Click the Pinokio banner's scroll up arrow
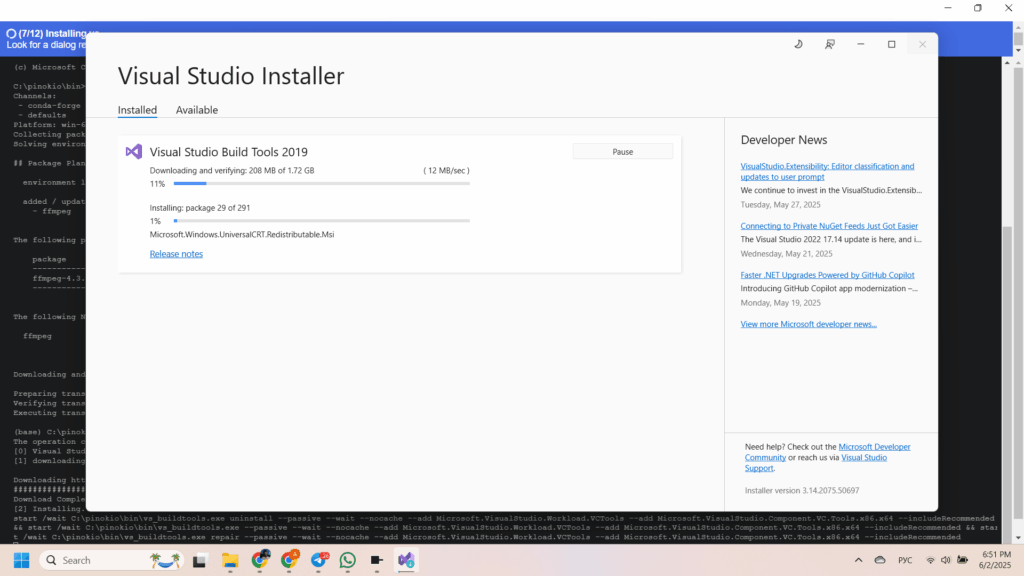Viewport: 1024px width, 576px height. coord(1018,28)
